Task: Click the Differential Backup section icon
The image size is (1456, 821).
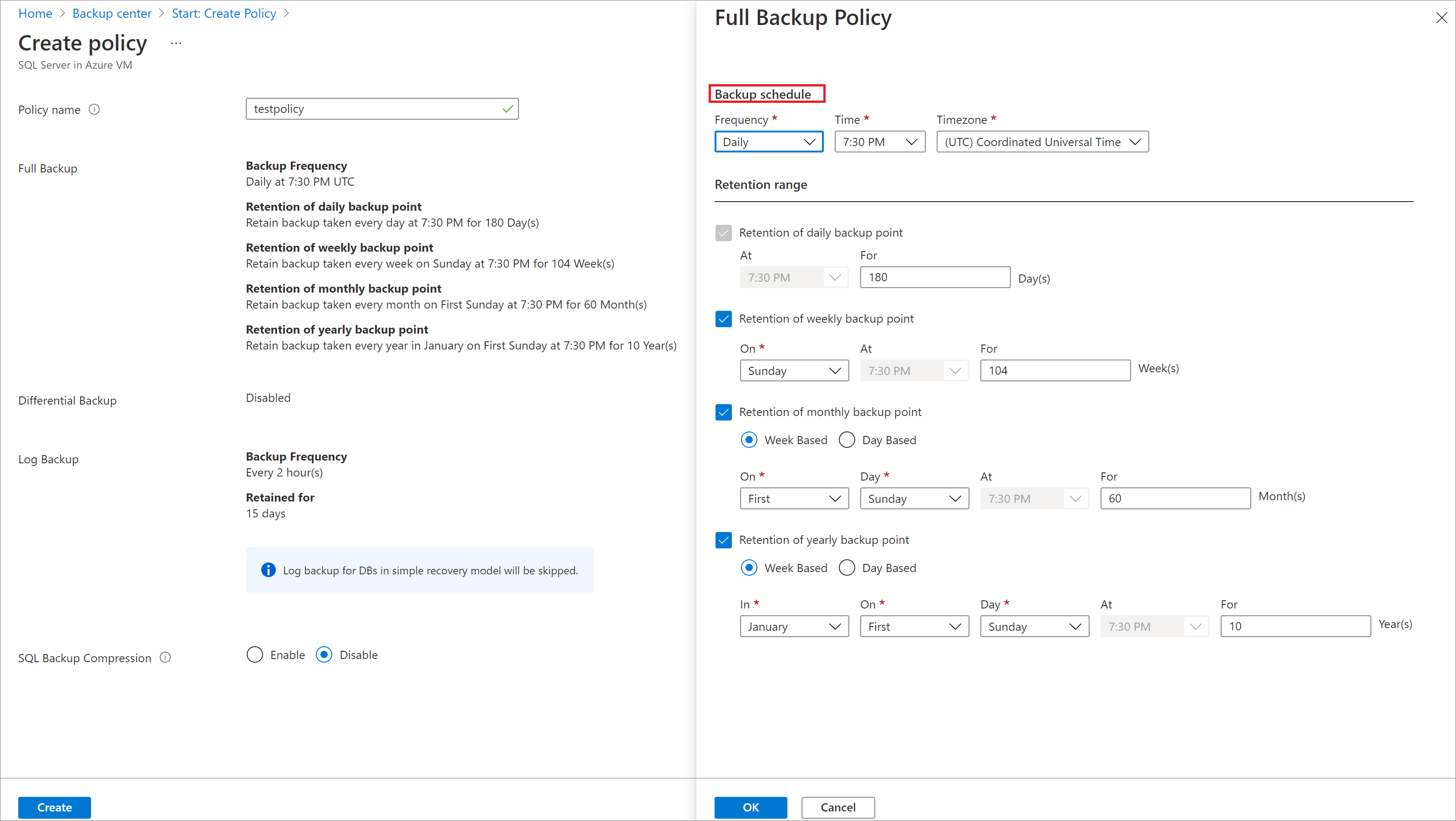Action: (68, 400)
